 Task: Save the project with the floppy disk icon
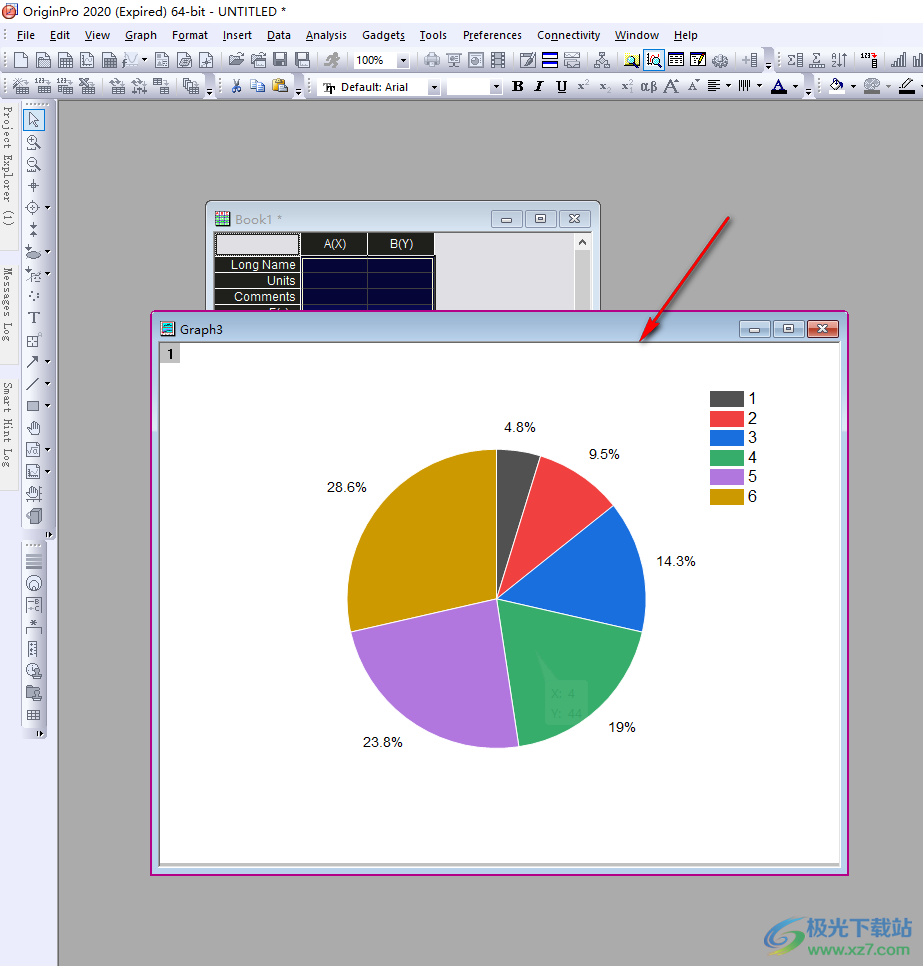[280, 60]
